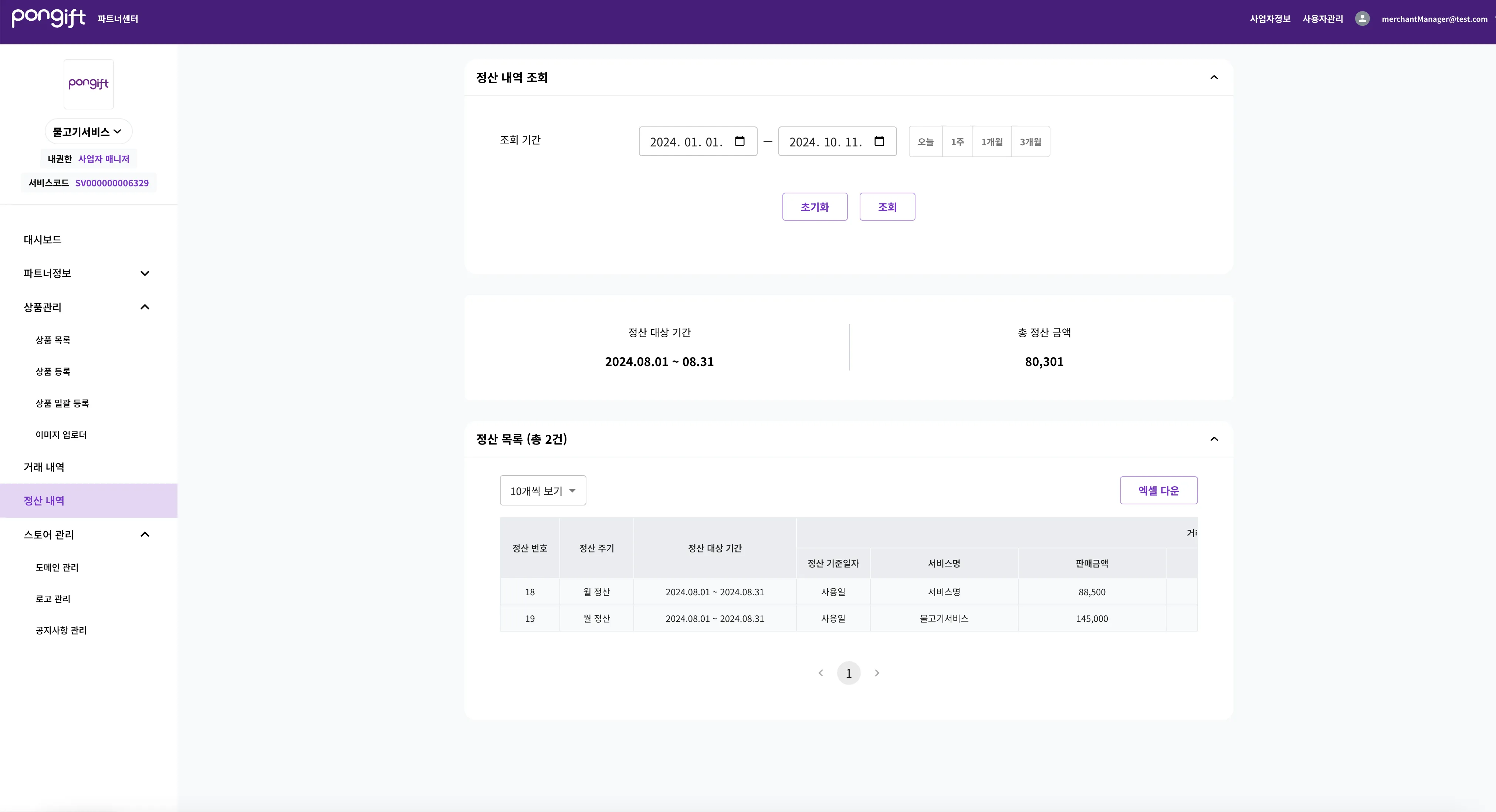
Task: Click the 조회 search button
Action: [x=887, y=207]
